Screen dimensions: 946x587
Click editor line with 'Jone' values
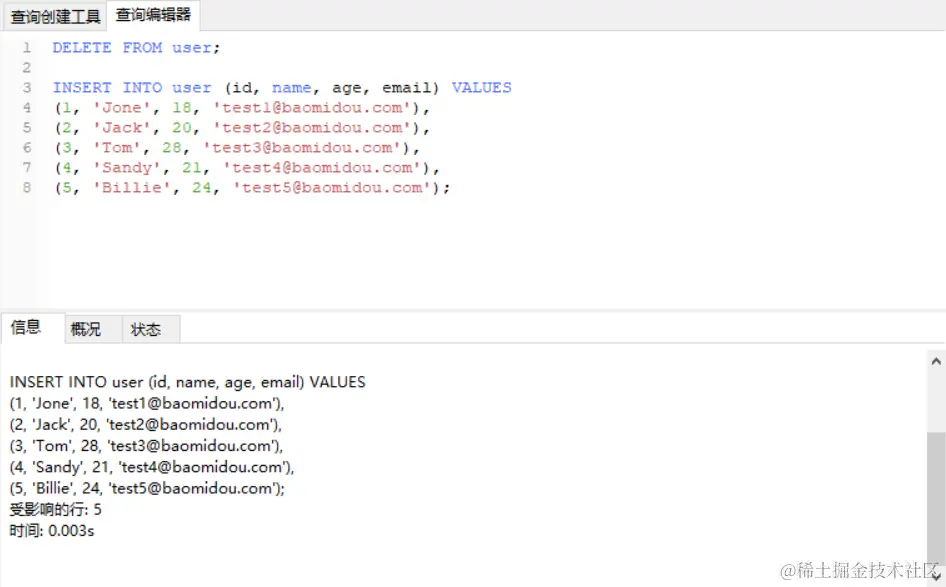point(242,108)
